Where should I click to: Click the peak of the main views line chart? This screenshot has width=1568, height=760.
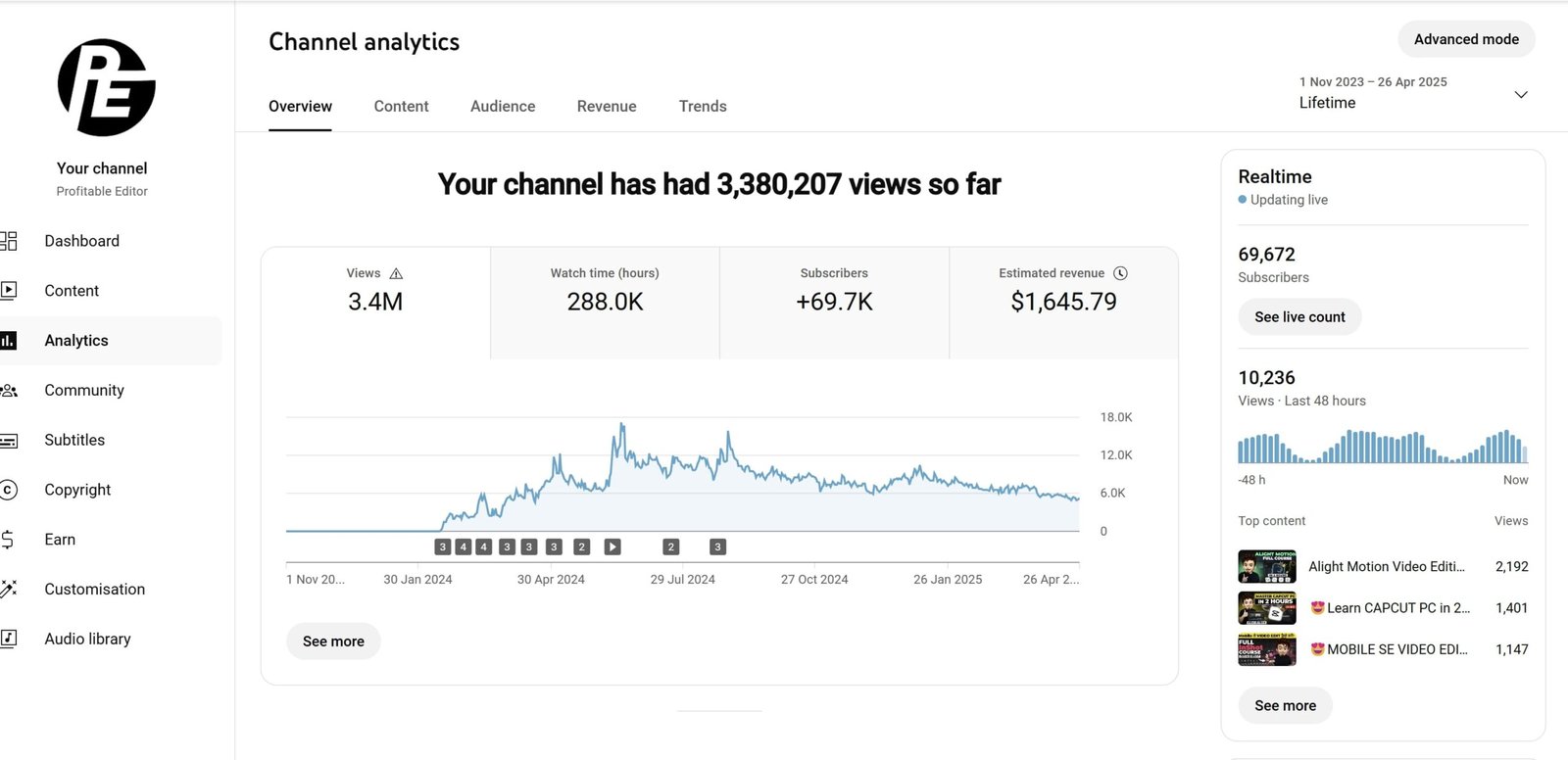pyautogui.click(x=621, y=425)
